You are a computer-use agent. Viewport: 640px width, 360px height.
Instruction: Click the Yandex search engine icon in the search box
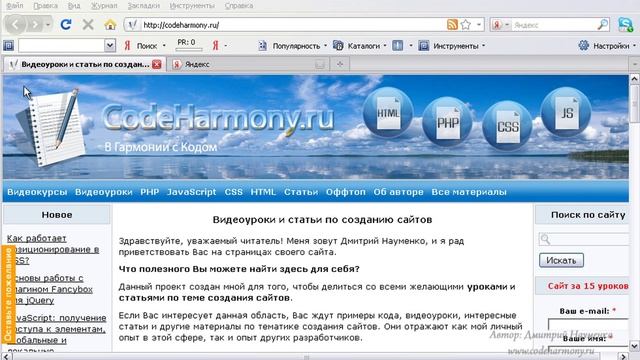[497, 25]
